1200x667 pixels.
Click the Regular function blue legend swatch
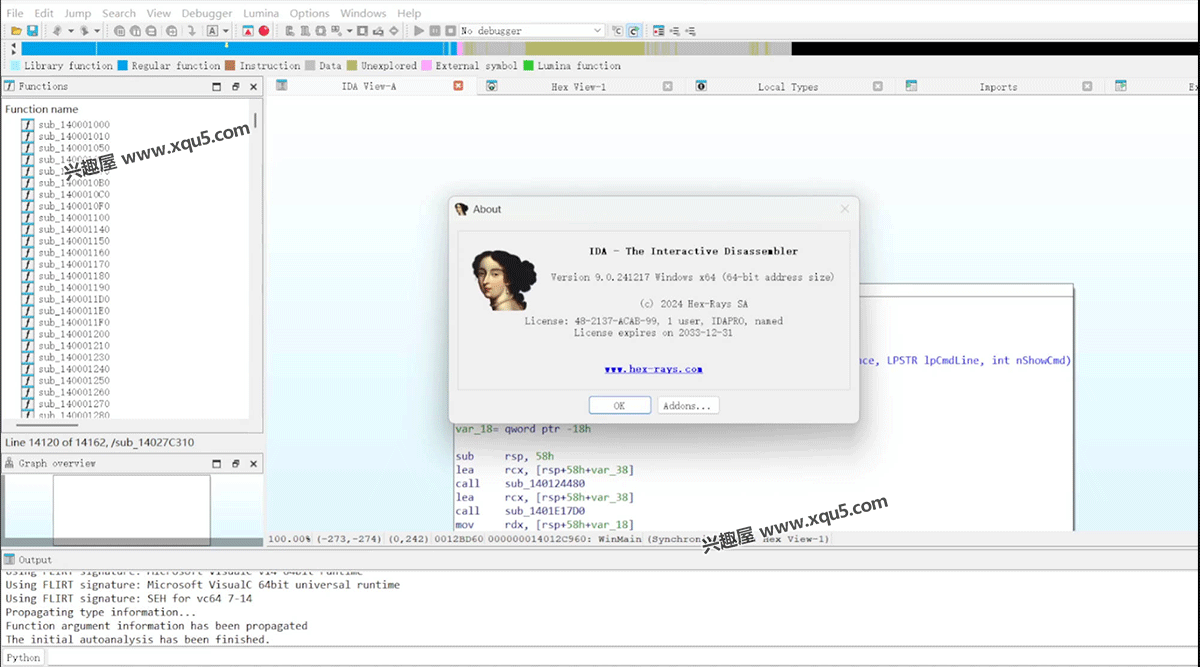(x=122, y=66)
